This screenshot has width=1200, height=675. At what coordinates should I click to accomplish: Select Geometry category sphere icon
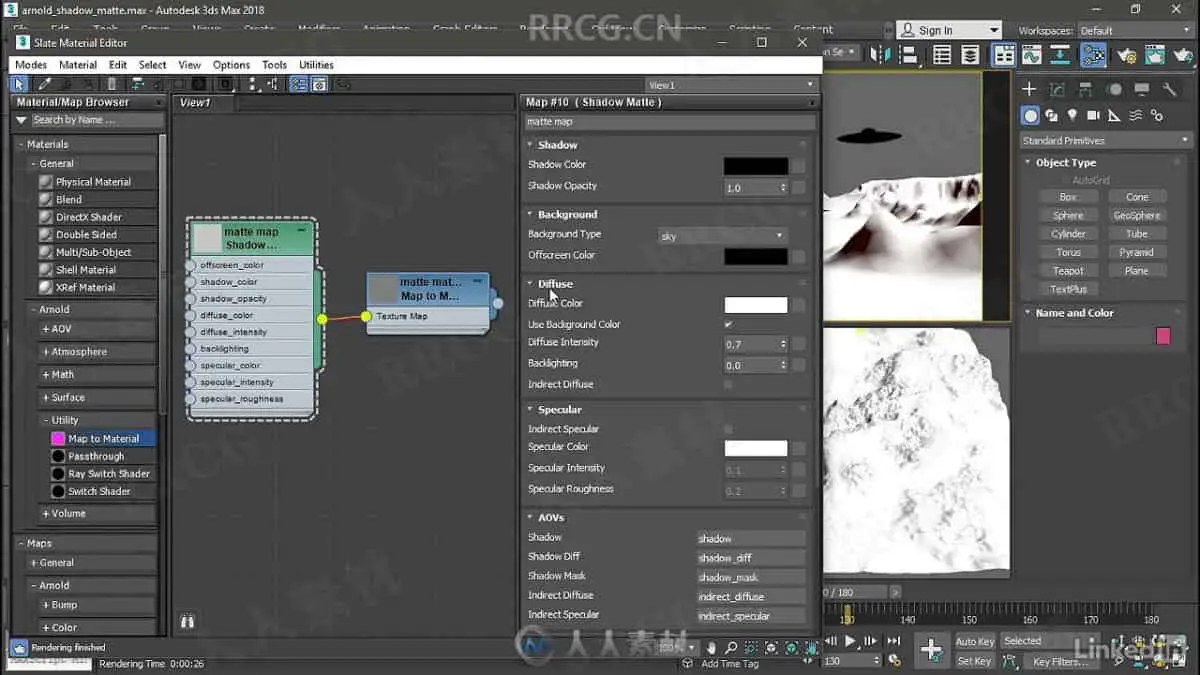[x=1031, y=116]
